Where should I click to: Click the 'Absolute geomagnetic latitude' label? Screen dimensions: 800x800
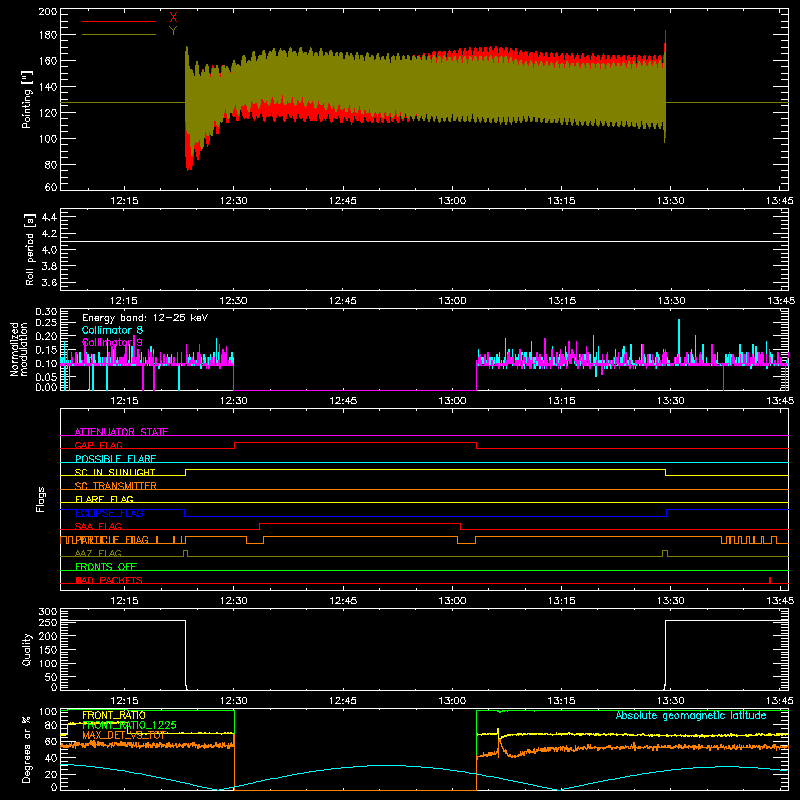pos(691,715)
